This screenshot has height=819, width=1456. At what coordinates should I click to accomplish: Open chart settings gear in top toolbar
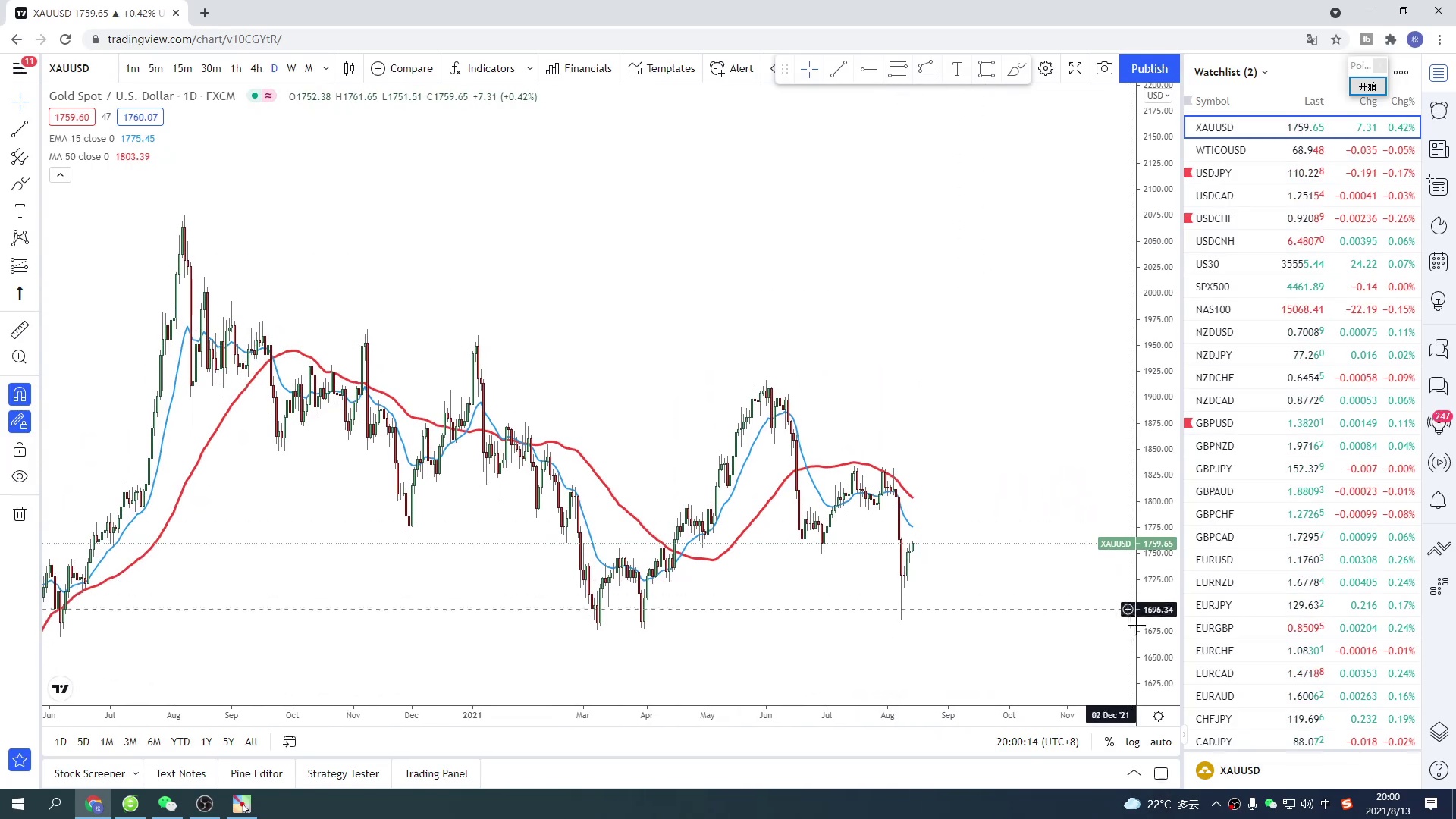click(1046, 68)
